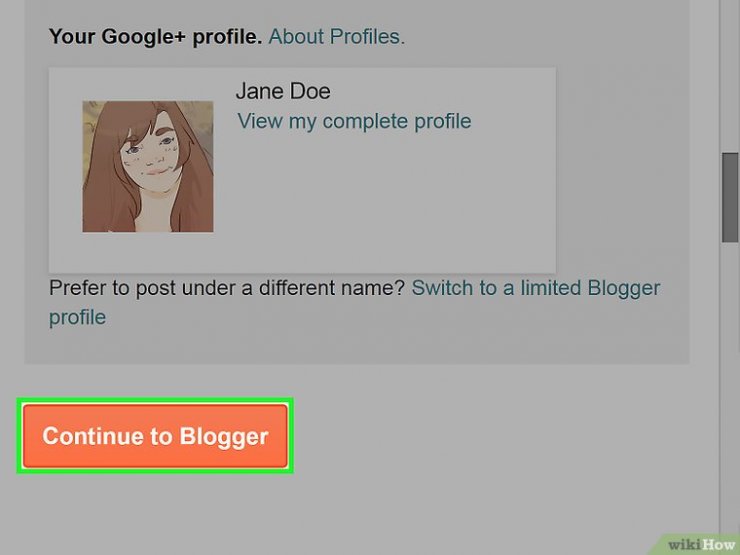
Task: Click wrapped word profile under Prefer text
Action: point(77,317)
